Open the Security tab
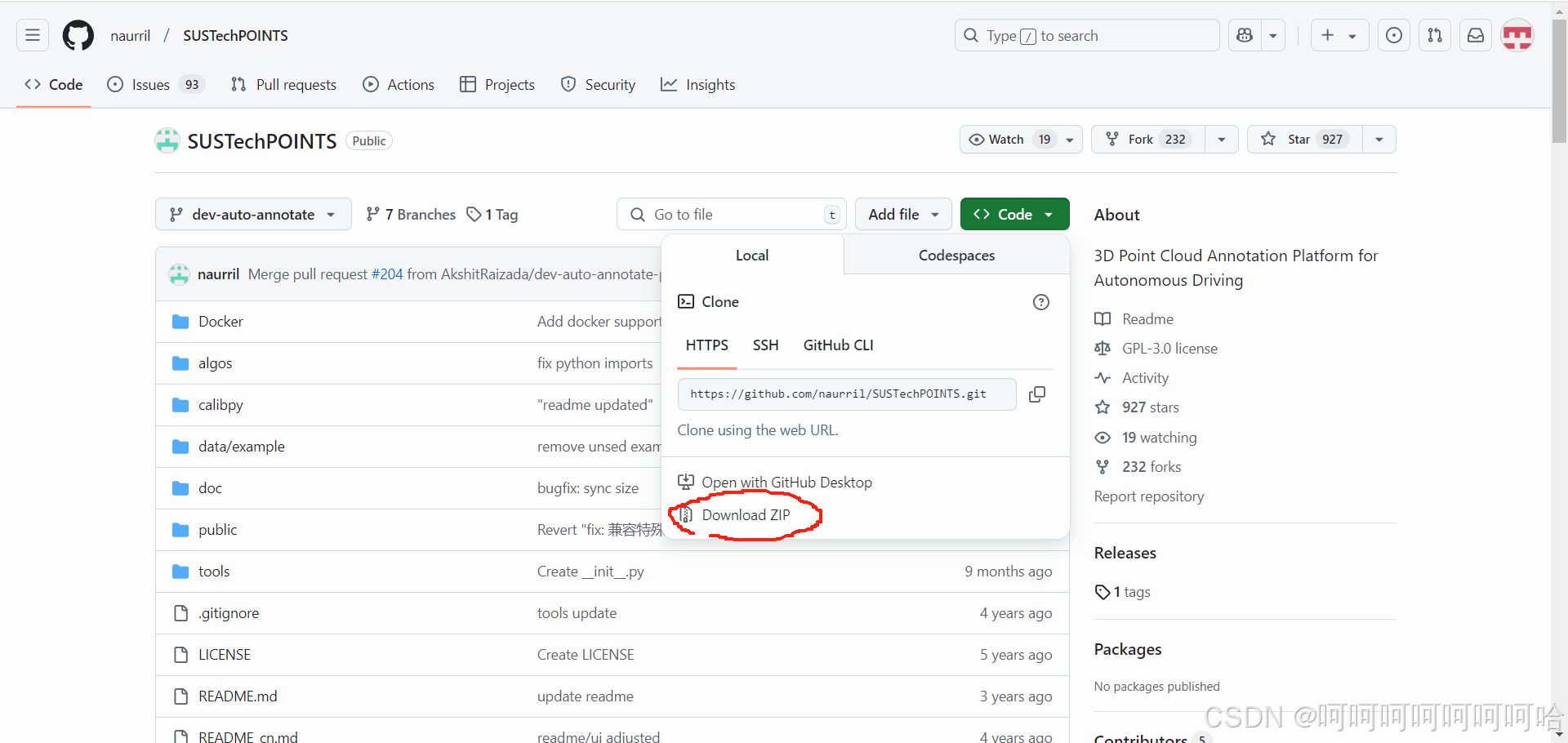Viewport: 1568px width, 743px height. pos(598,85)
